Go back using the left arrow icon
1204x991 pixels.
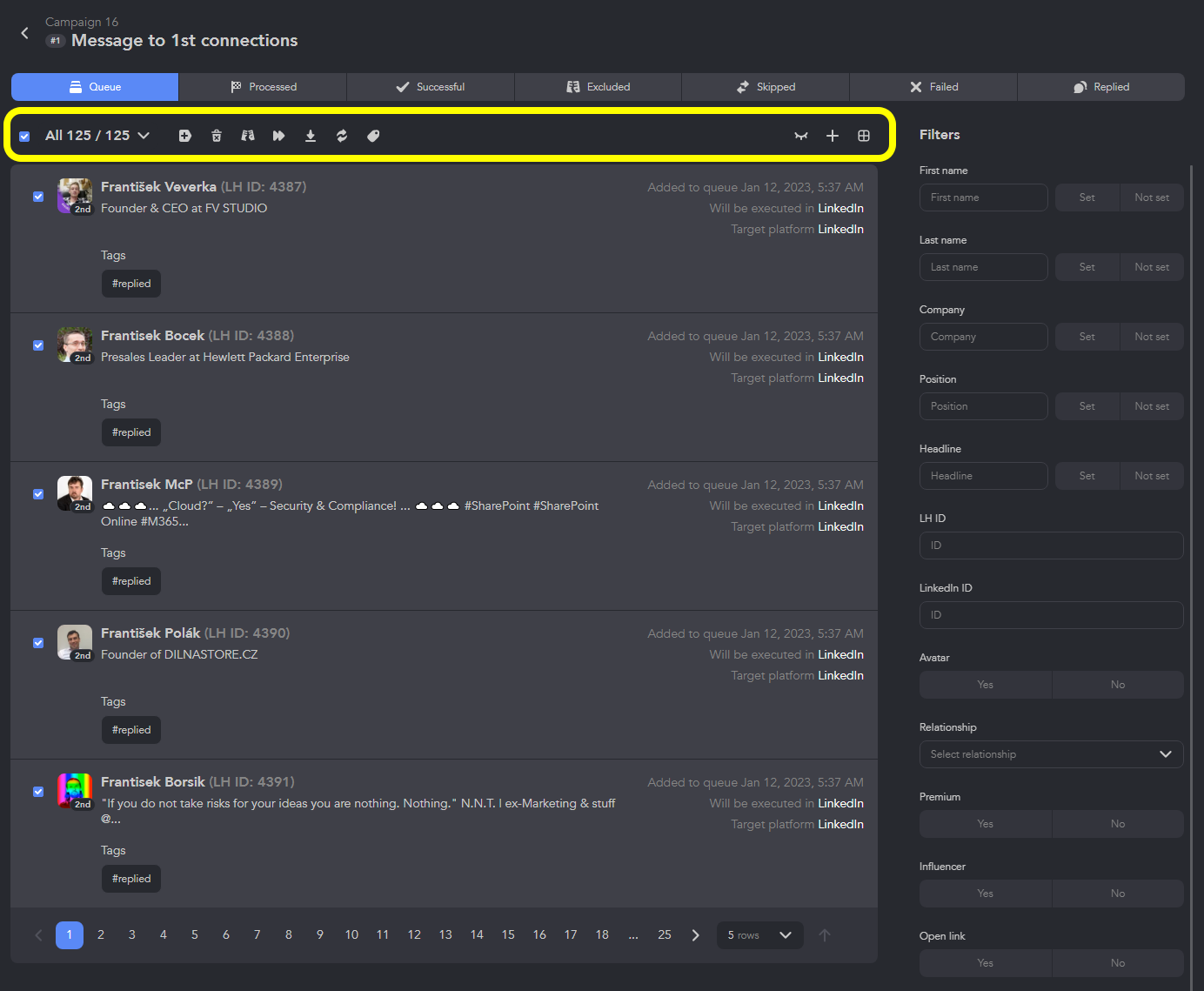24,33
